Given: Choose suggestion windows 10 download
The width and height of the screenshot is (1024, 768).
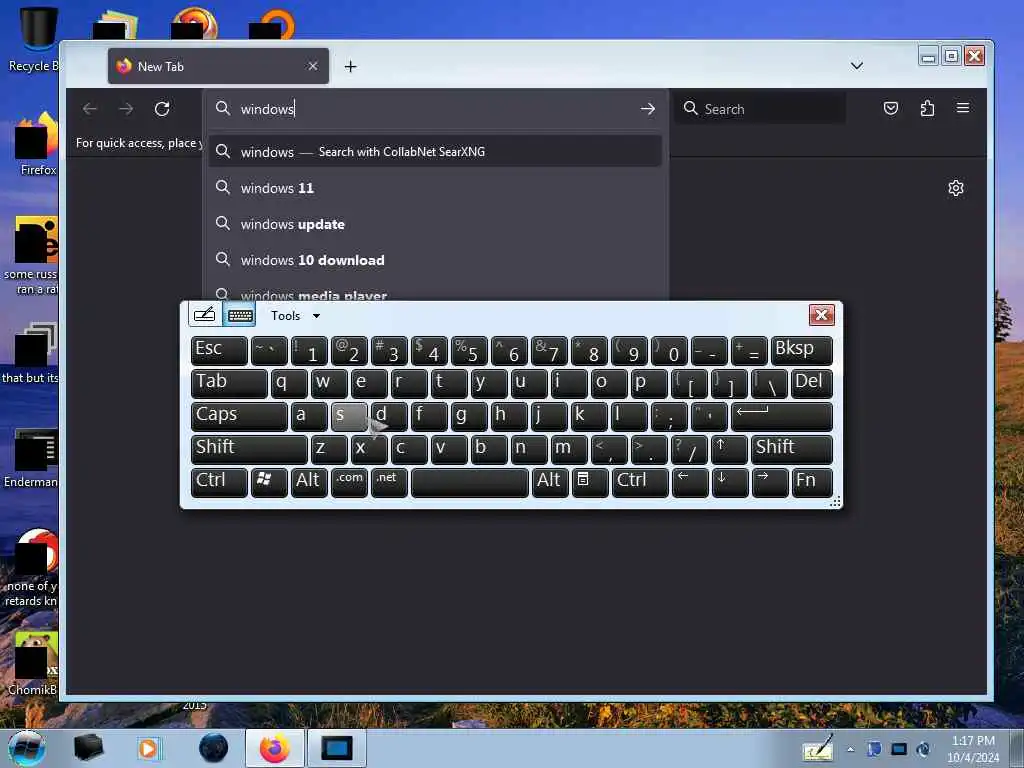Looking at the screenshot, I should 436,260.
